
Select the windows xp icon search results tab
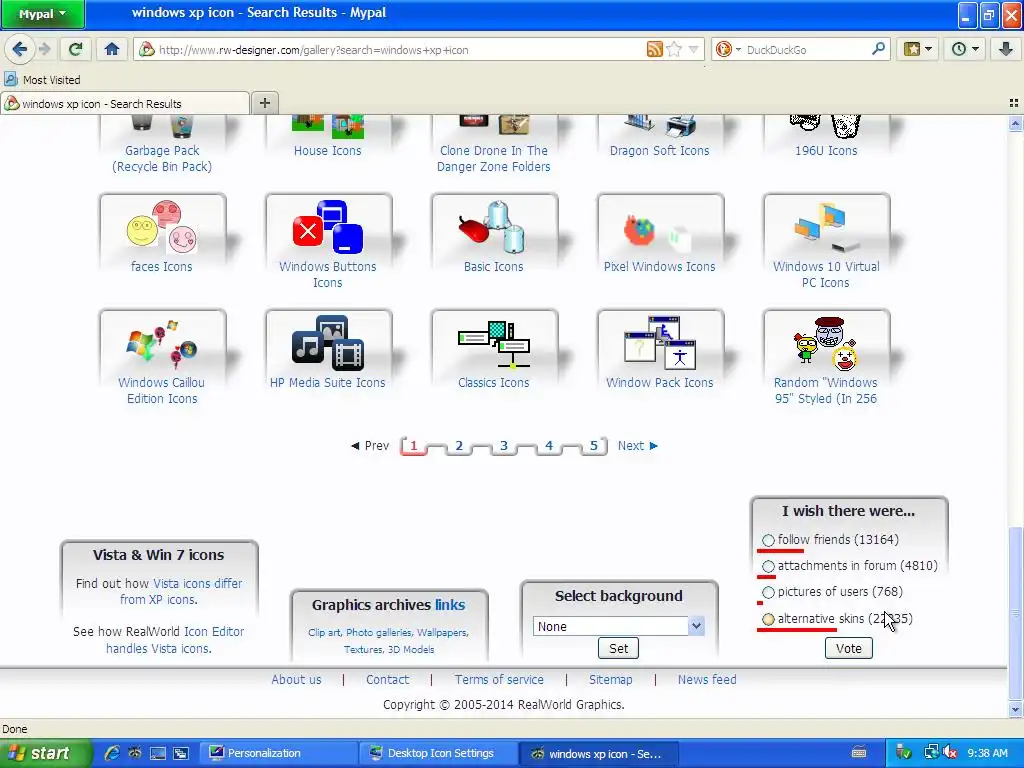(125, 104)
